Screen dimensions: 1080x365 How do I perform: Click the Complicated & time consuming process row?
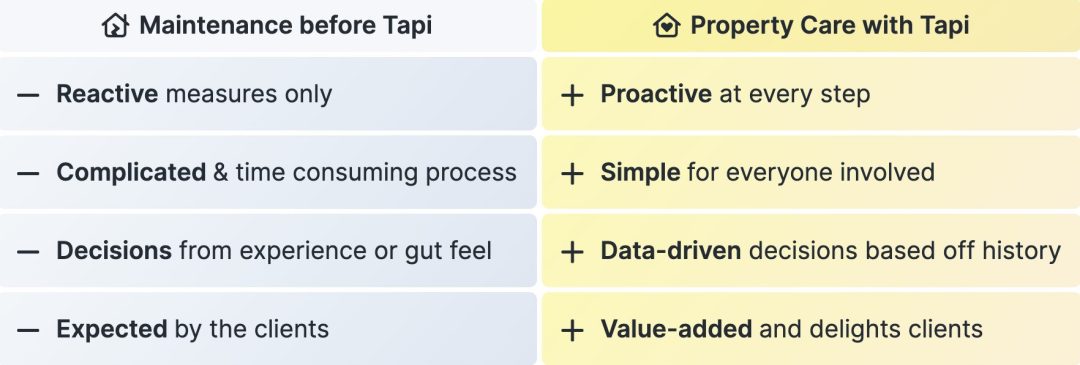(x=268, y=172)
